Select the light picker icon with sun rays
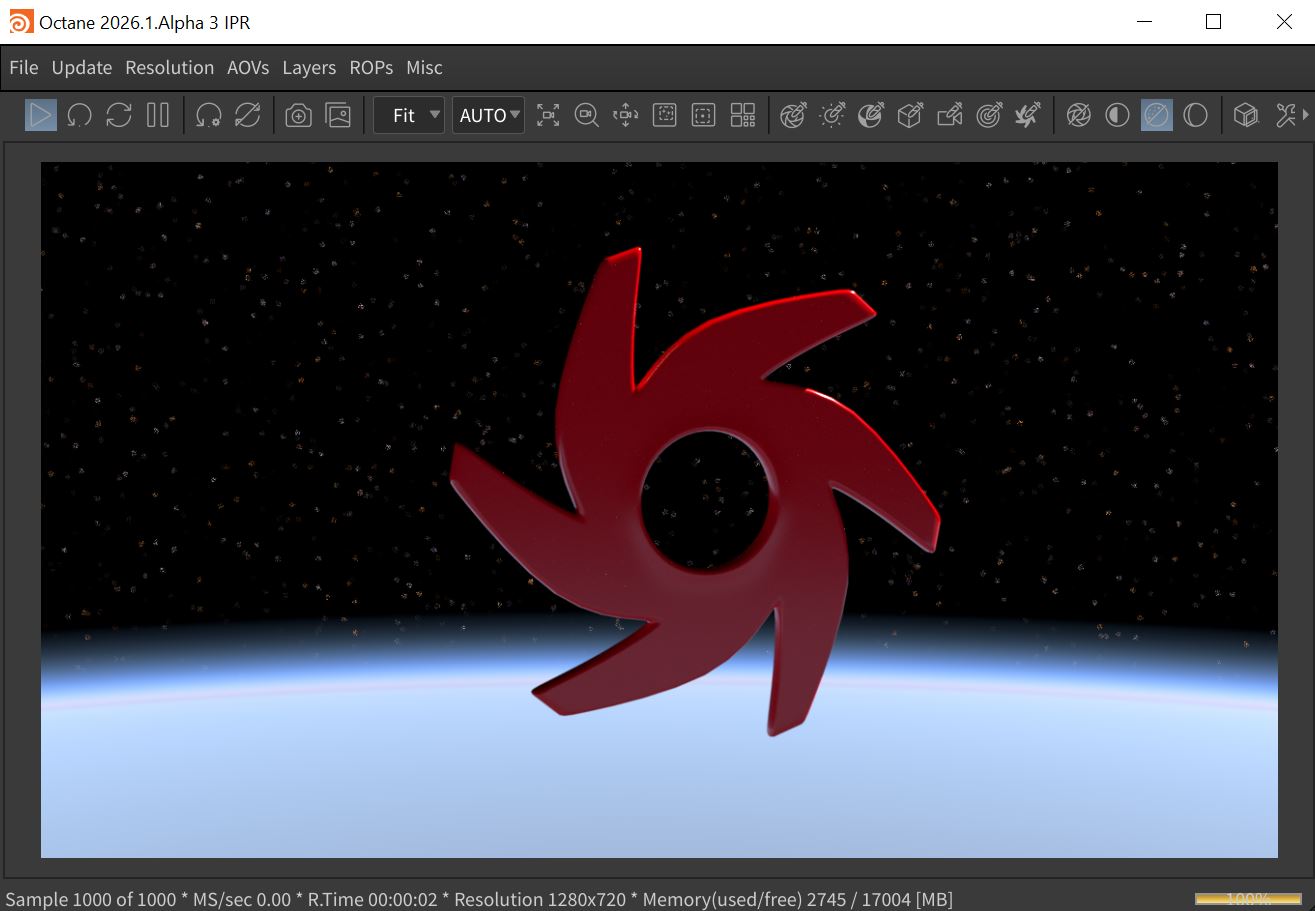The height and width of the screenshot is (911, 1315). coord(832,116)
